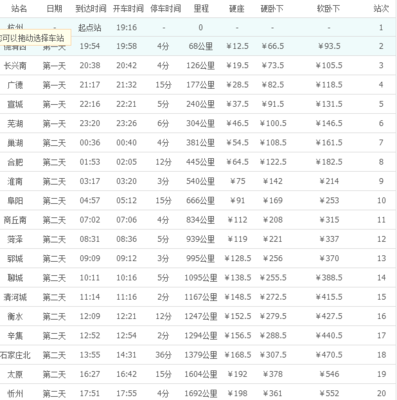
Task: Select departure time 22:21
Action: click(126, 104)
